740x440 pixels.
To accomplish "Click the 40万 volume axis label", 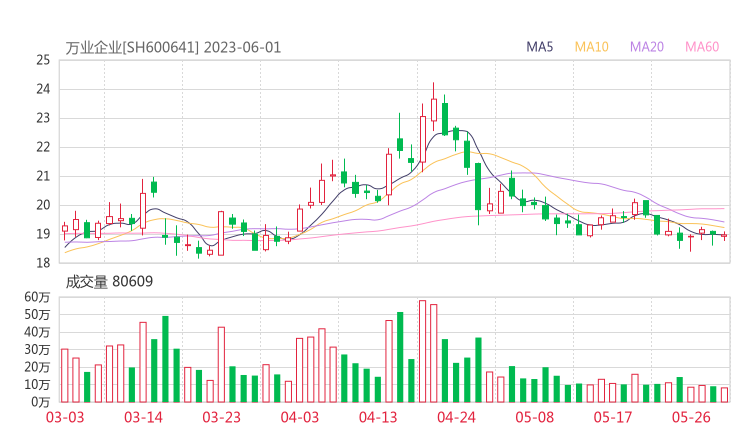I will coord(37,332).
